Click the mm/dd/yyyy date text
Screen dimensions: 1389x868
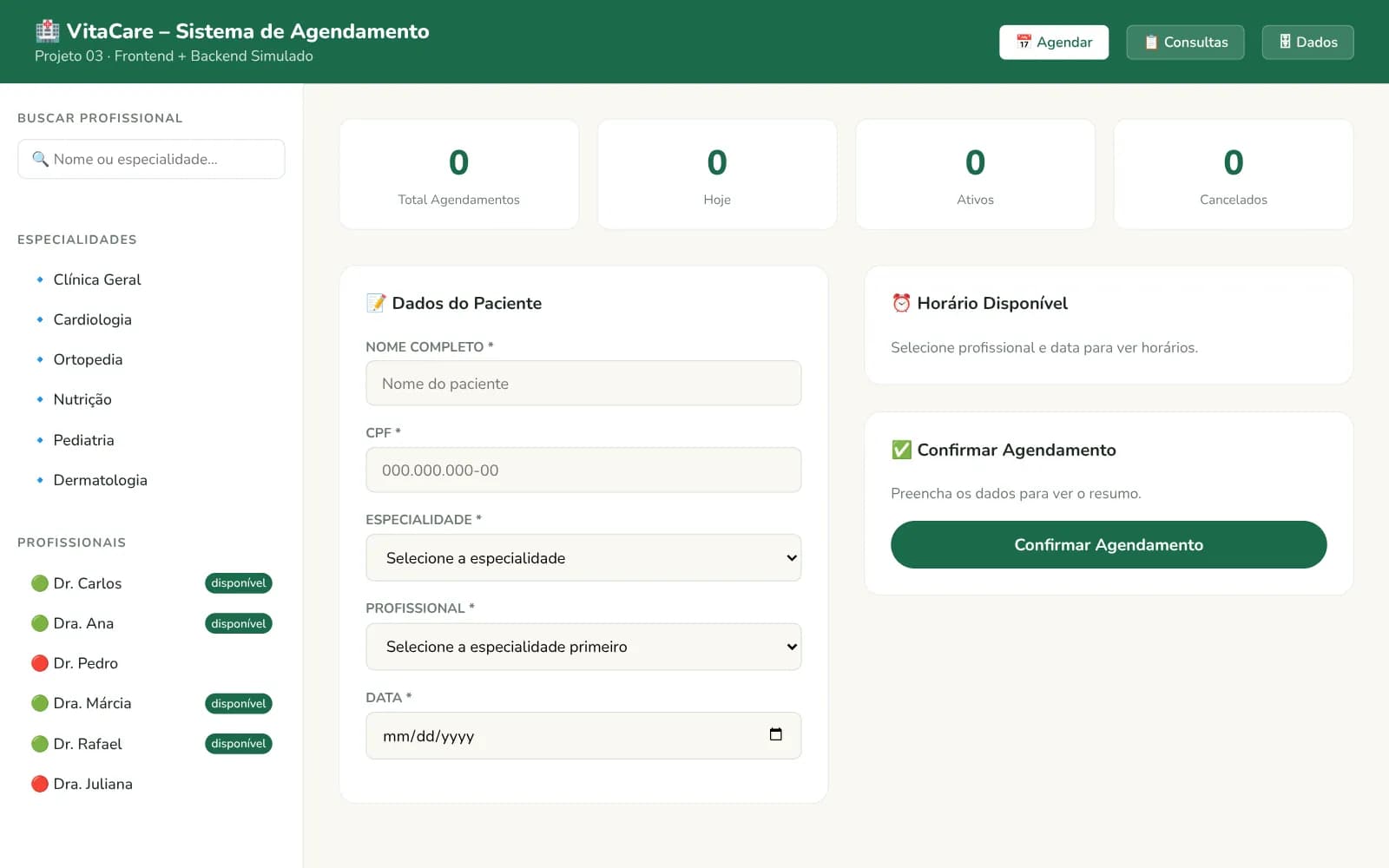click(428, 736)
